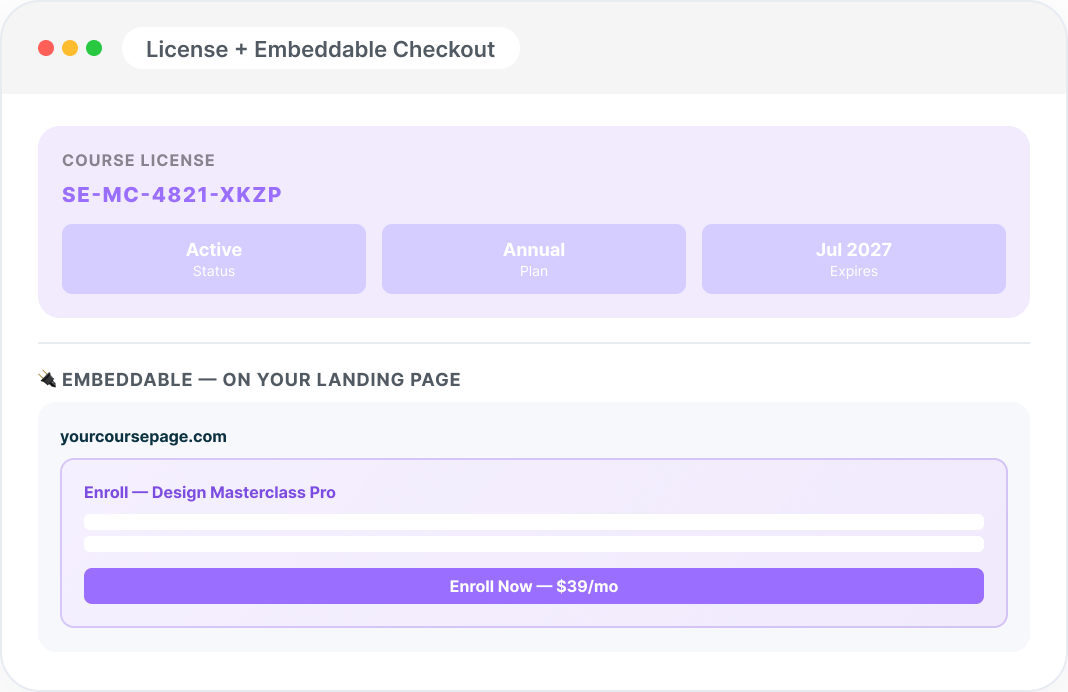
Task: Click the yellow minimize window dot
Action: 70,48
